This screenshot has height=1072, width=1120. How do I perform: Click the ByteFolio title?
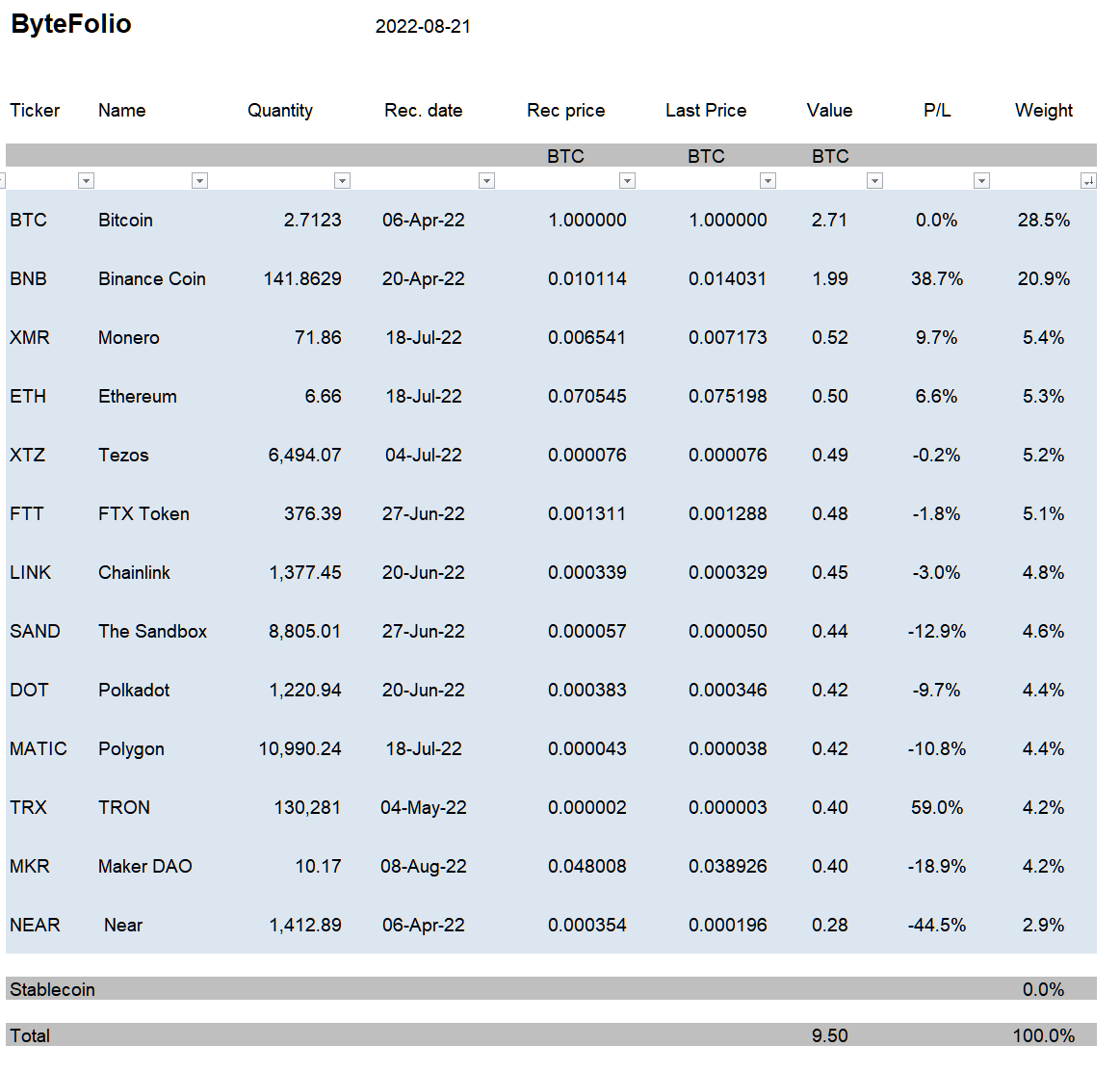71,24
